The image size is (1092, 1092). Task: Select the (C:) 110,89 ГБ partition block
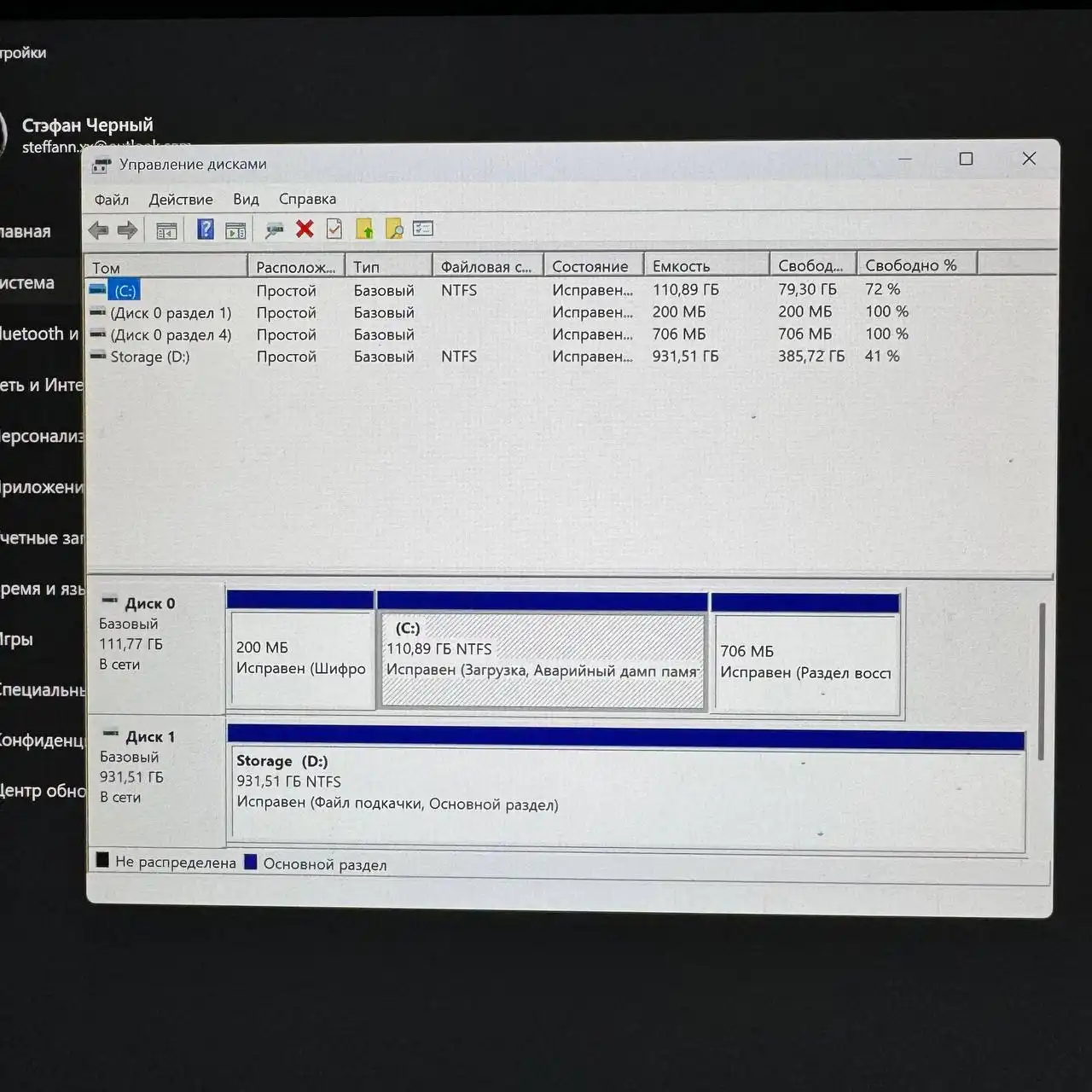(x=543, y=659)
